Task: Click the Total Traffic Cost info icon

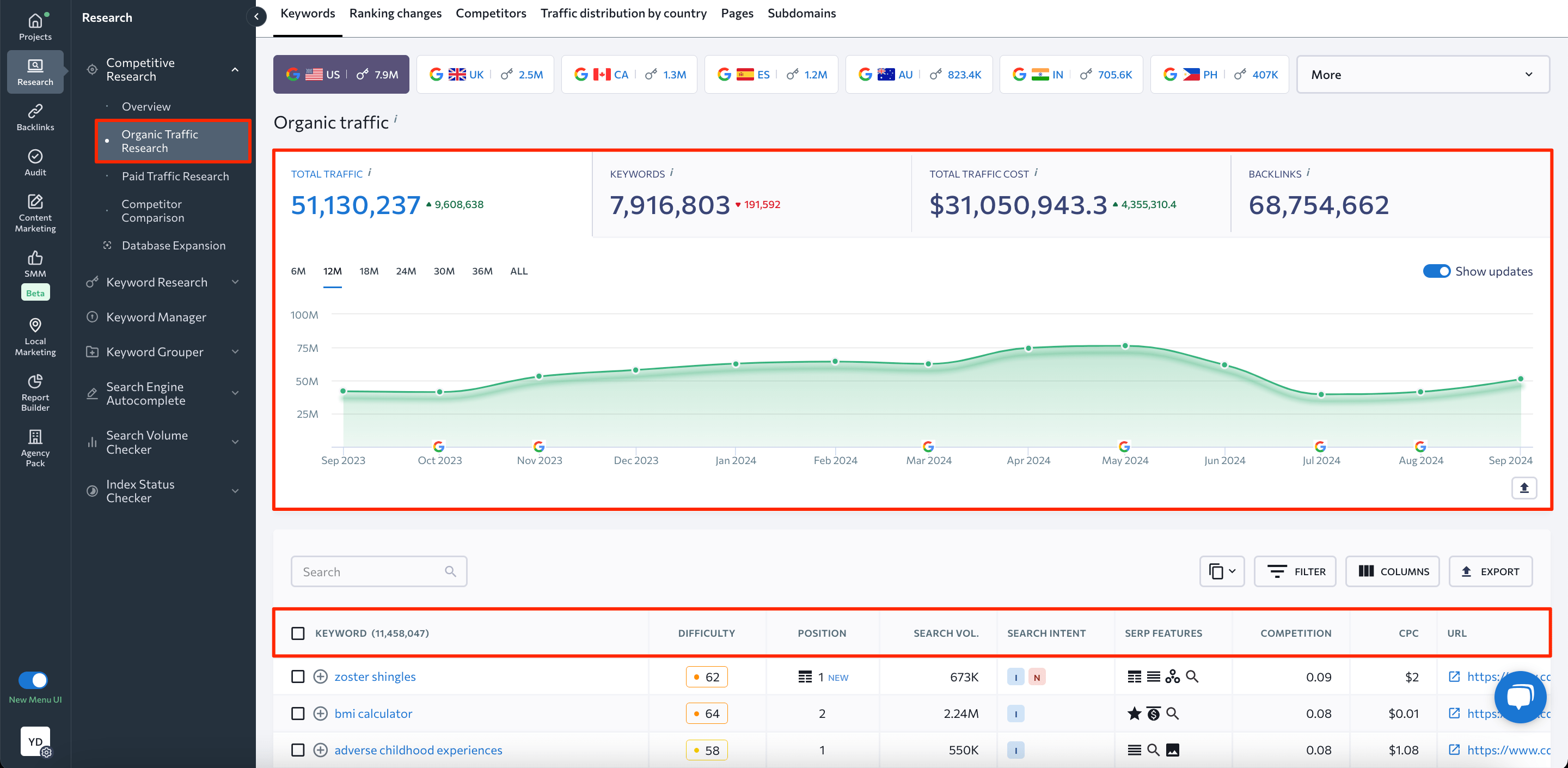Action: (1036, 173)
